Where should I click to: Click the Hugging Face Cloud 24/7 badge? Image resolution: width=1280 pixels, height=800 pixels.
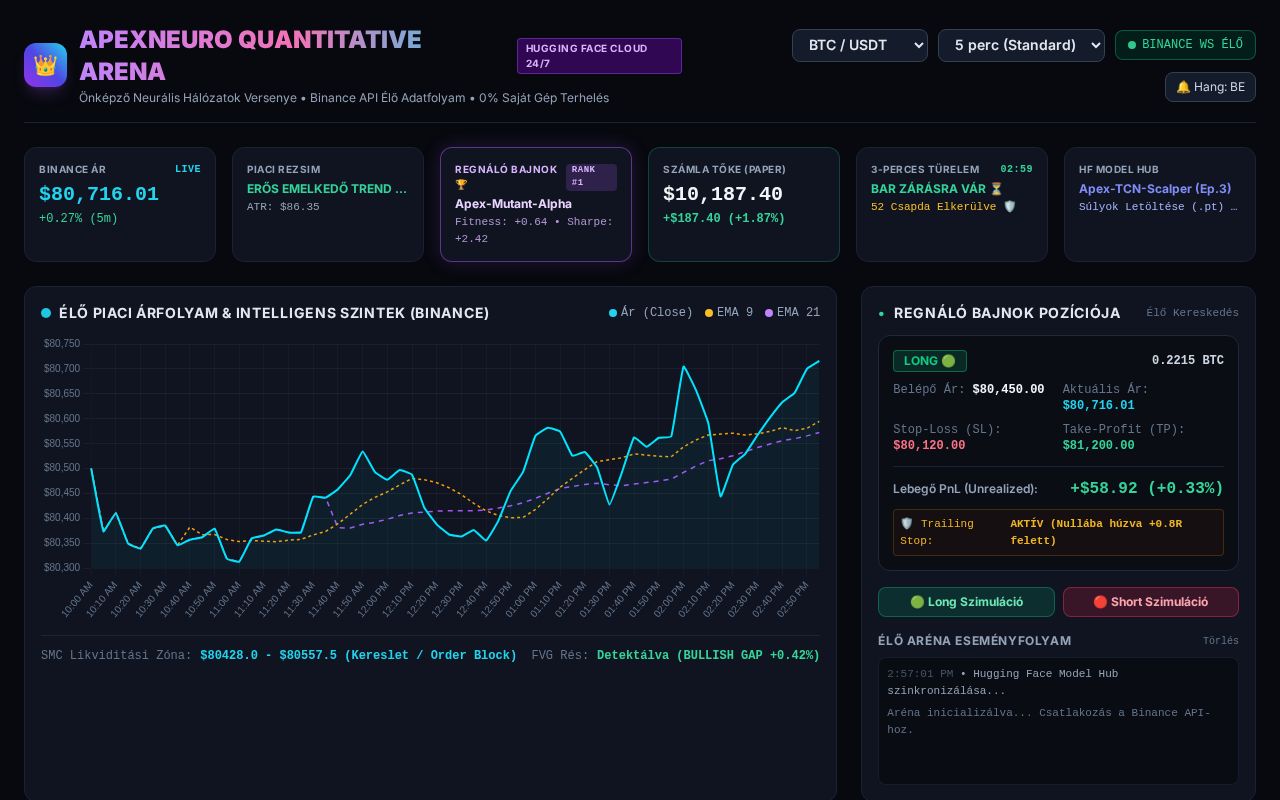pyautogui.click(x=599, y=56)
